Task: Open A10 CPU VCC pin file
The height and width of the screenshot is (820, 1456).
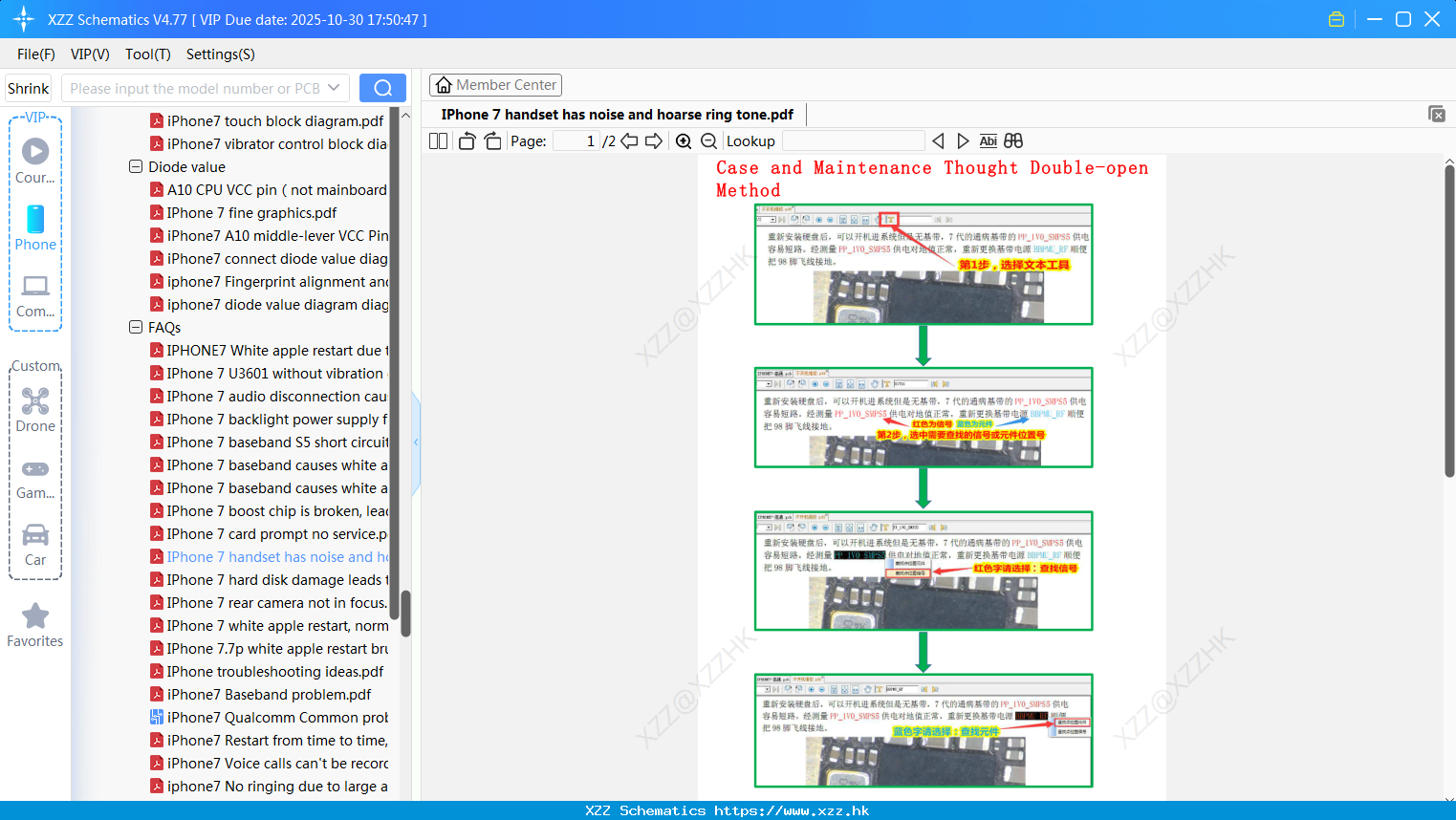Action: click(x=269, y=189)
